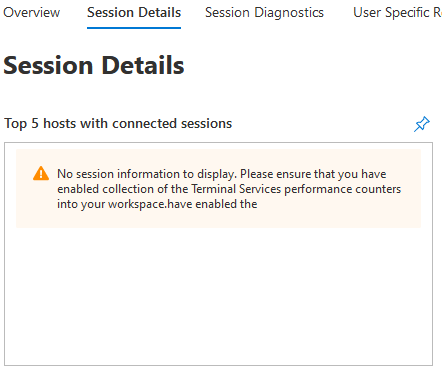Pin the Top 5 hosts chart

(x=422, y=124)
